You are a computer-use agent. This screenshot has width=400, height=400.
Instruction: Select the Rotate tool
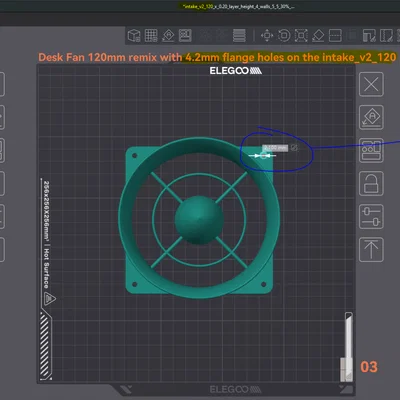(284, 35)
